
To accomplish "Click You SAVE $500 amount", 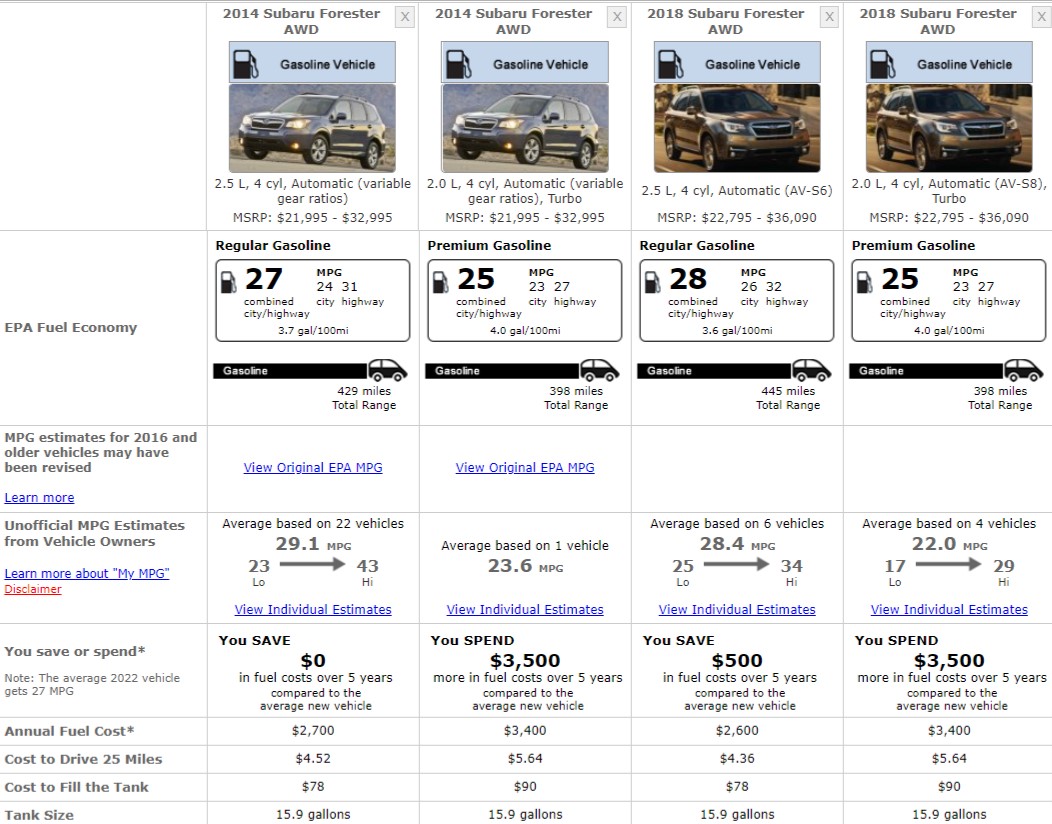I will coord(737,661).
